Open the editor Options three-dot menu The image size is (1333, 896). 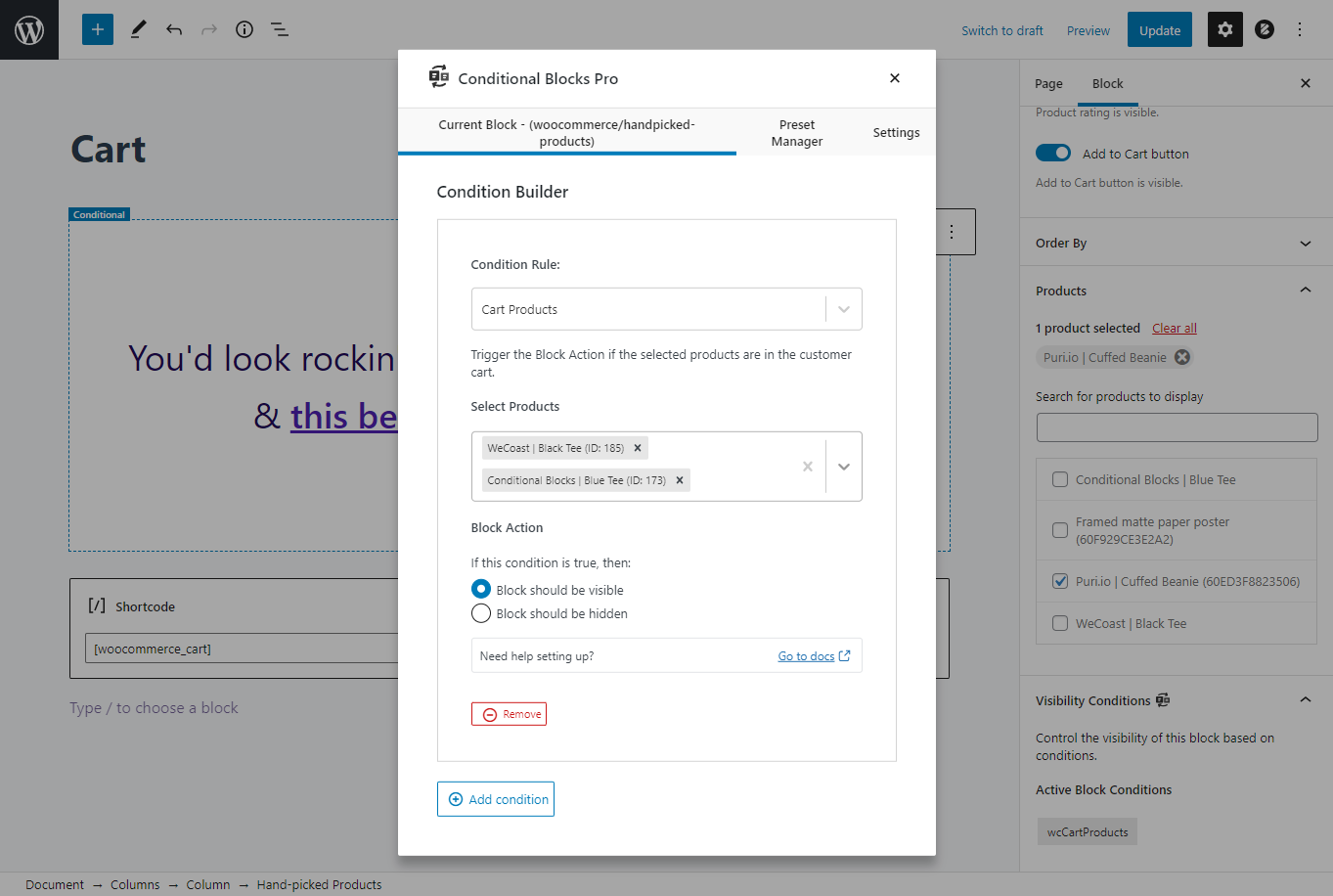pyautogui.click(x=1300, y=29)
